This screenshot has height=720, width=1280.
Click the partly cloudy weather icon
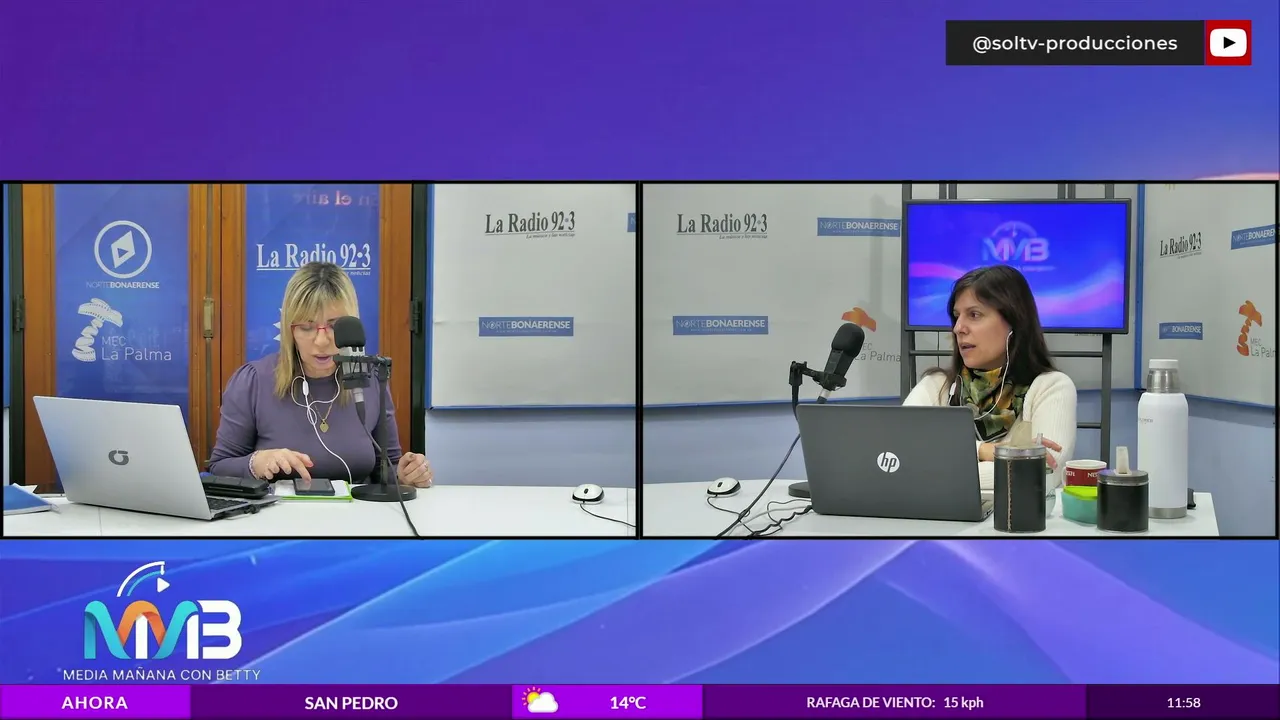pyautogui.click(x=540, y=701)
